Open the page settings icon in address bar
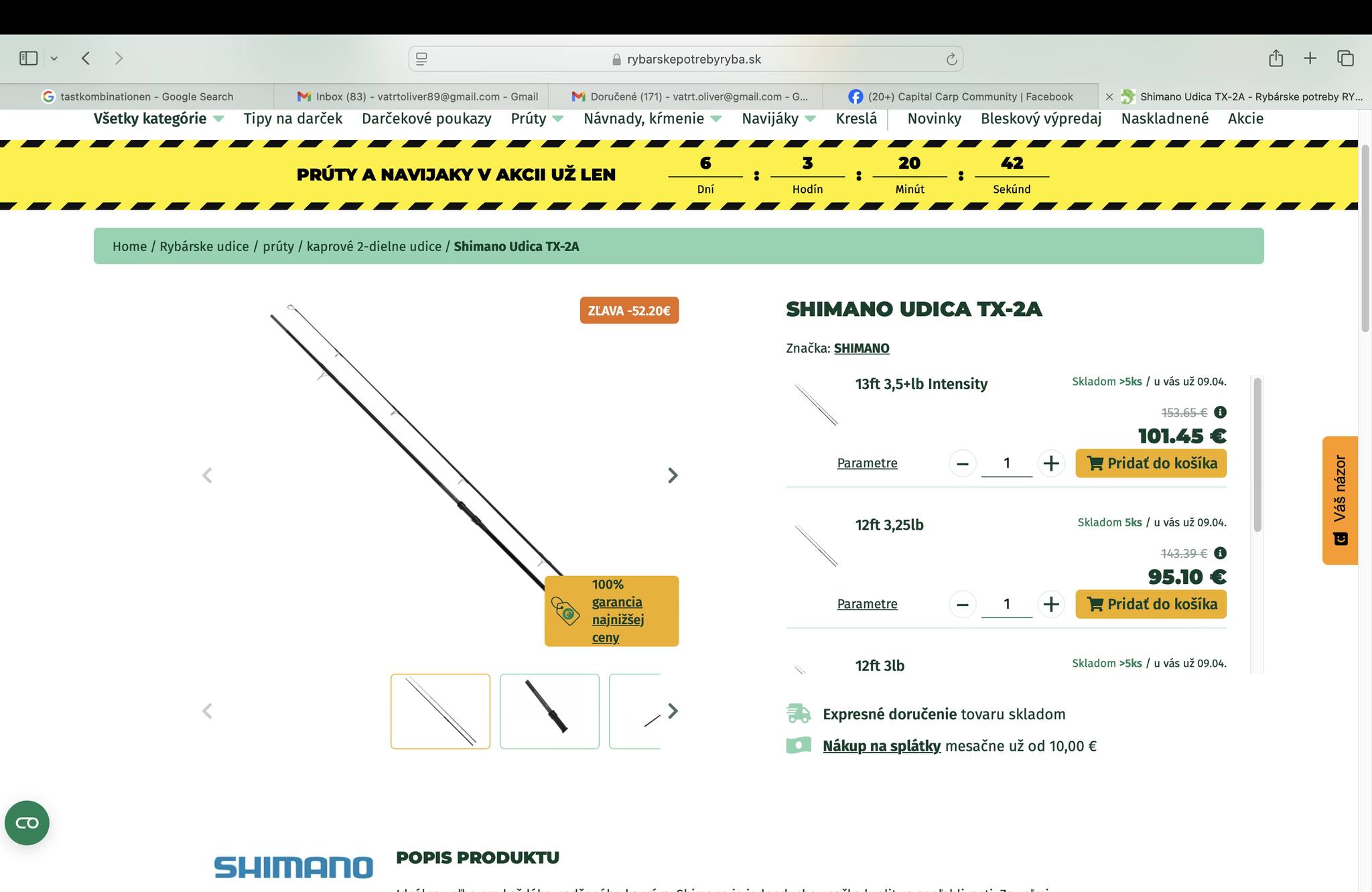 [x=421, y=59]
